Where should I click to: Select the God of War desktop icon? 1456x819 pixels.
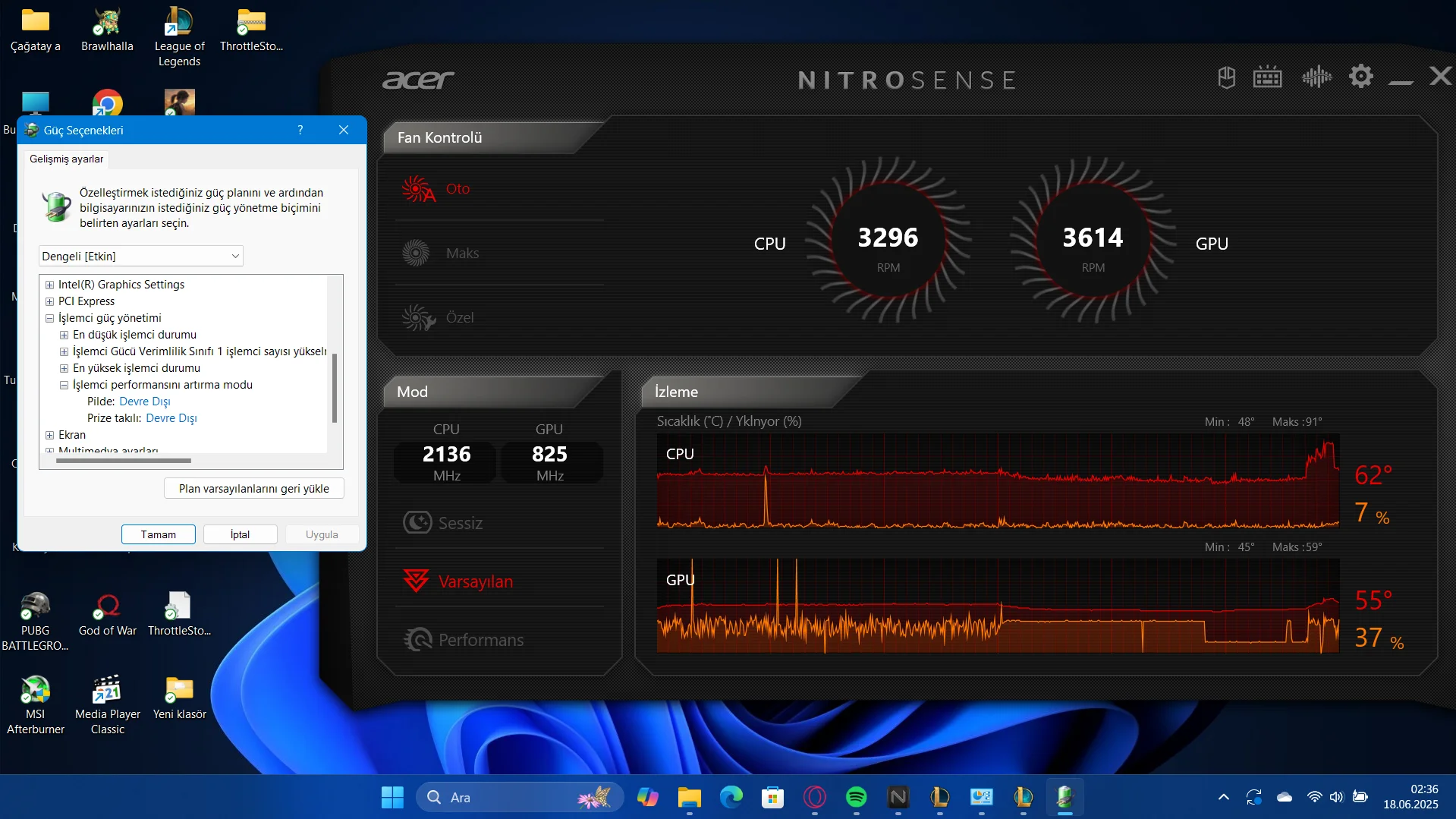(108, 615)
